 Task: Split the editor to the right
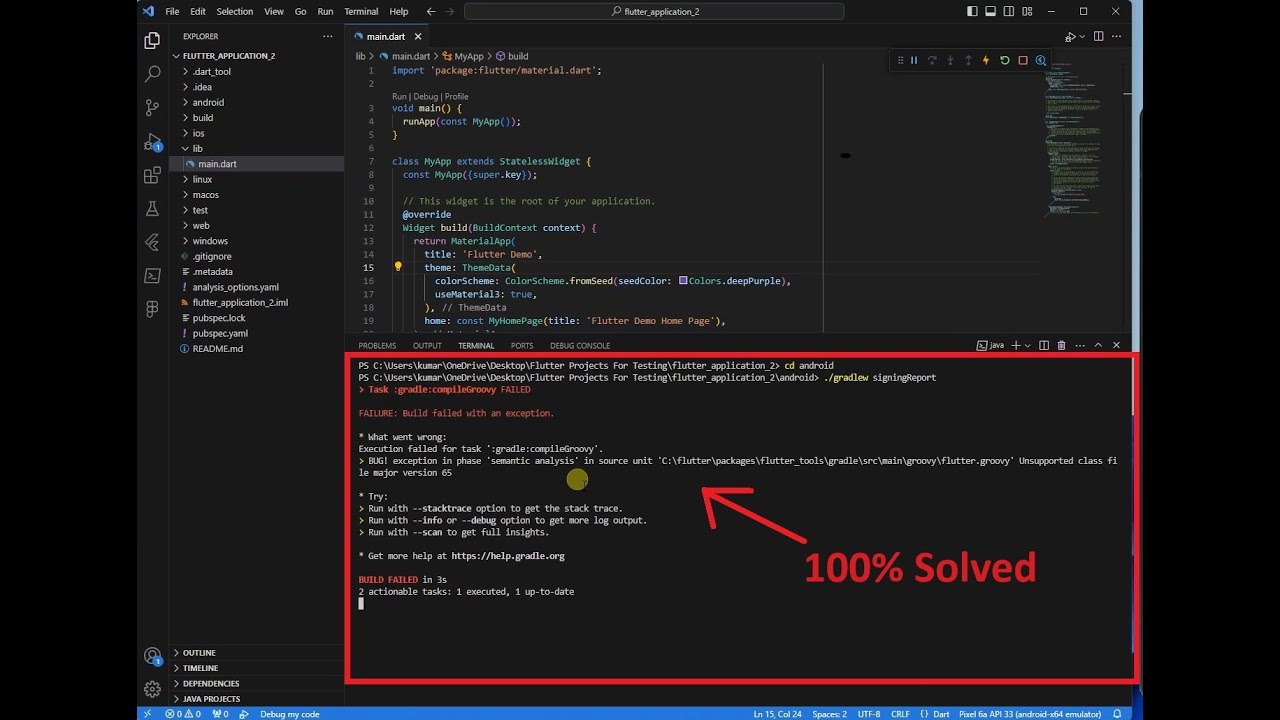coord(1098,36)
